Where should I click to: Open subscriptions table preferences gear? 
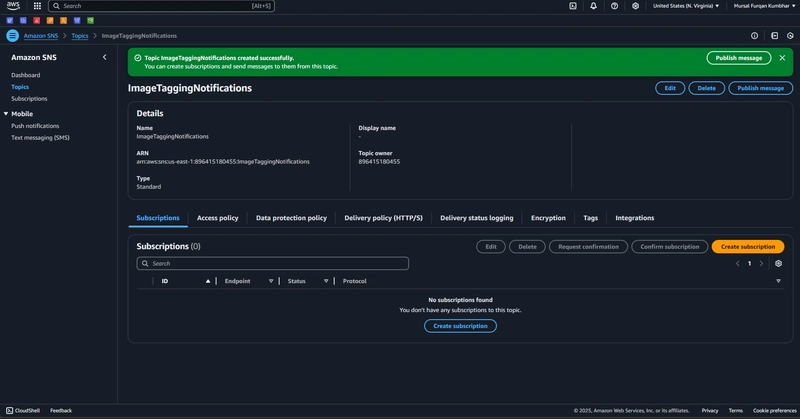pyautogui.click(x=778, y=263)
